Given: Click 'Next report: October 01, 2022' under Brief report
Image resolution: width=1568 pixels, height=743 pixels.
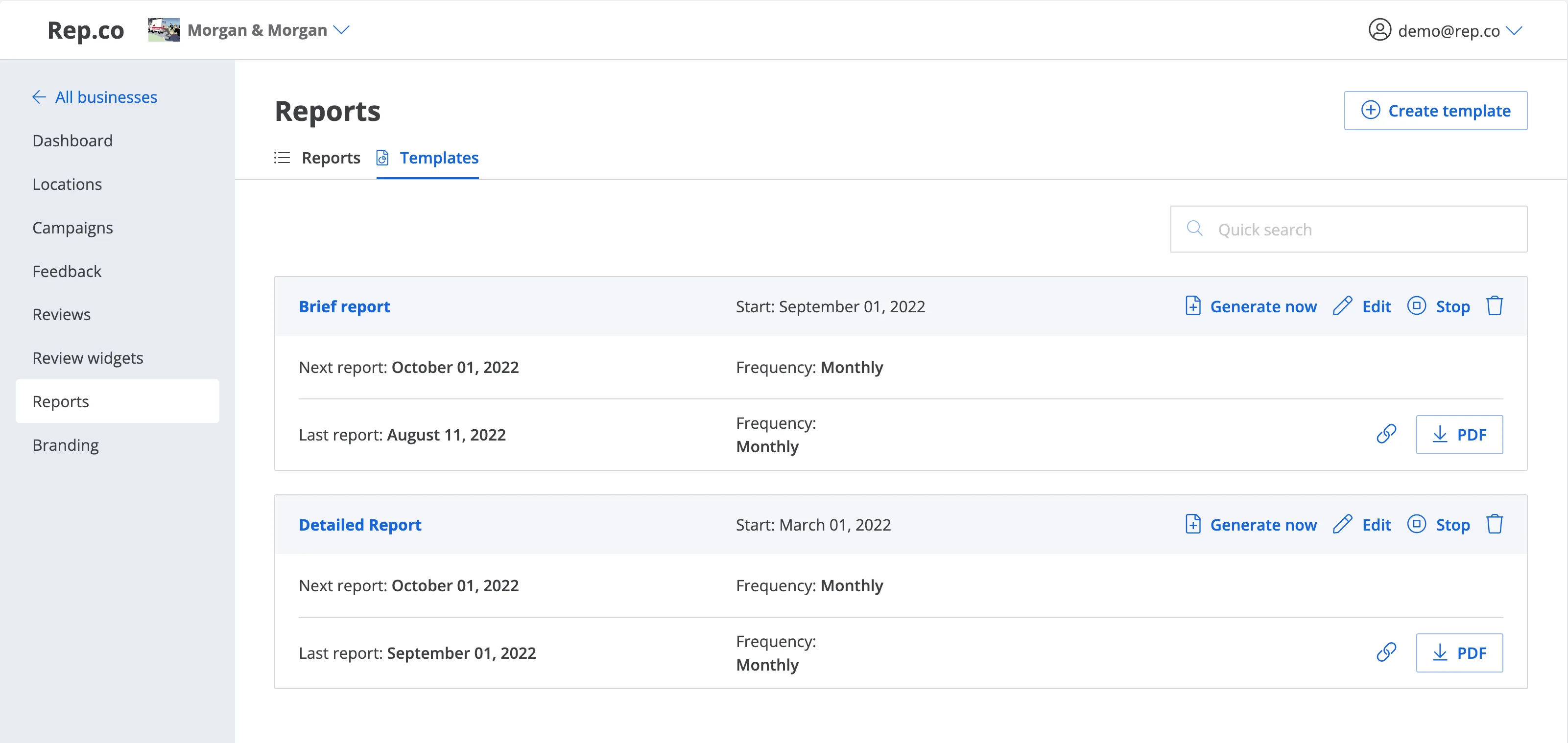Looking at the screenshot, I should pyautogui.click(x=409, y=367).
